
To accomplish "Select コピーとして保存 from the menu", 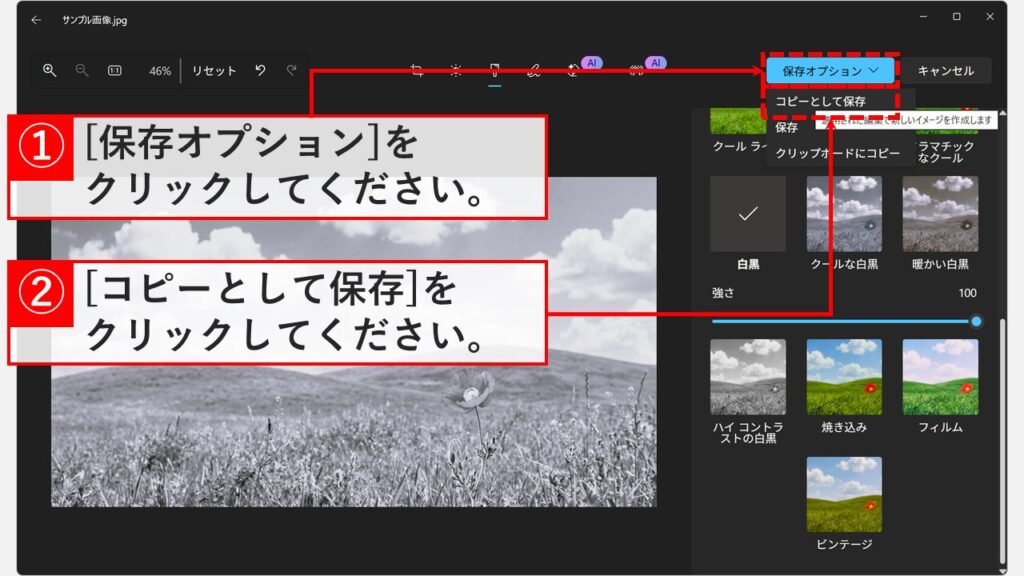I will point(820,101).
